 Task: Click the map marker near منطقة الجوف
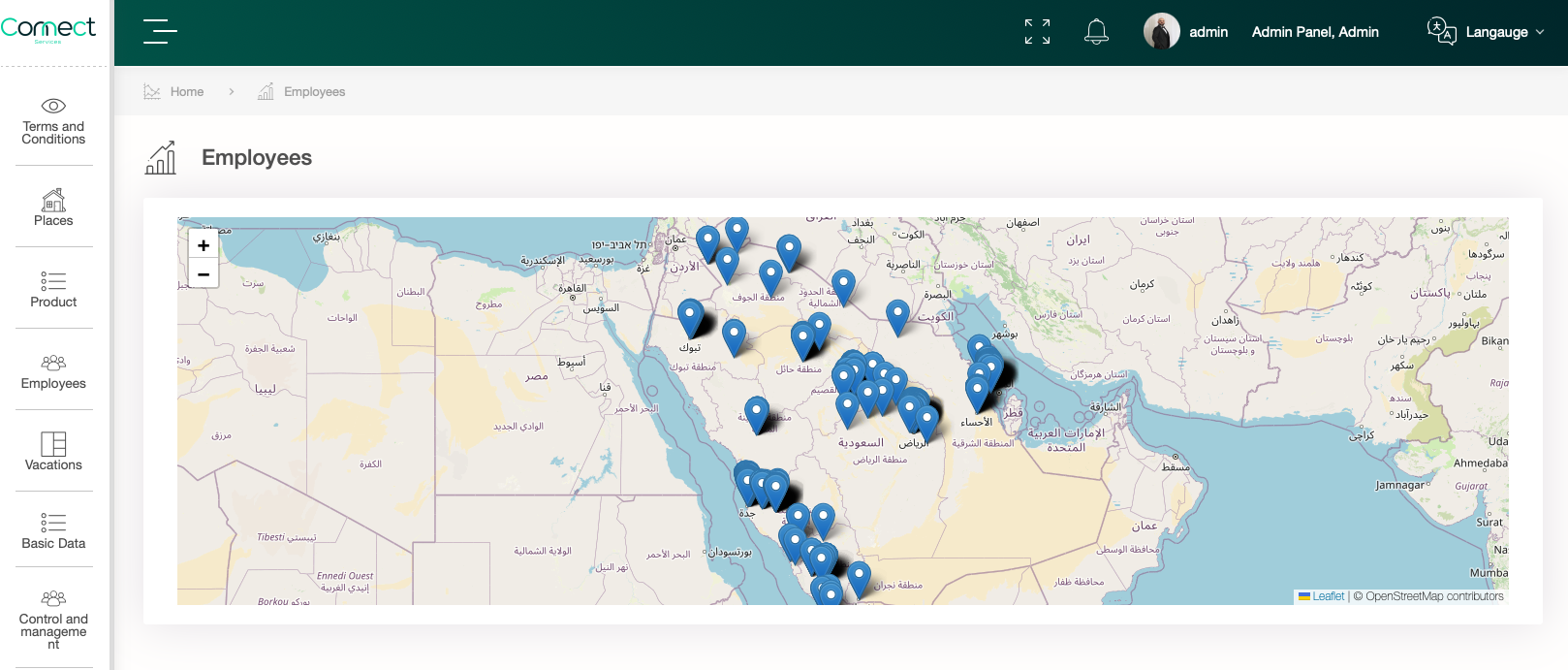pos(770,277)
